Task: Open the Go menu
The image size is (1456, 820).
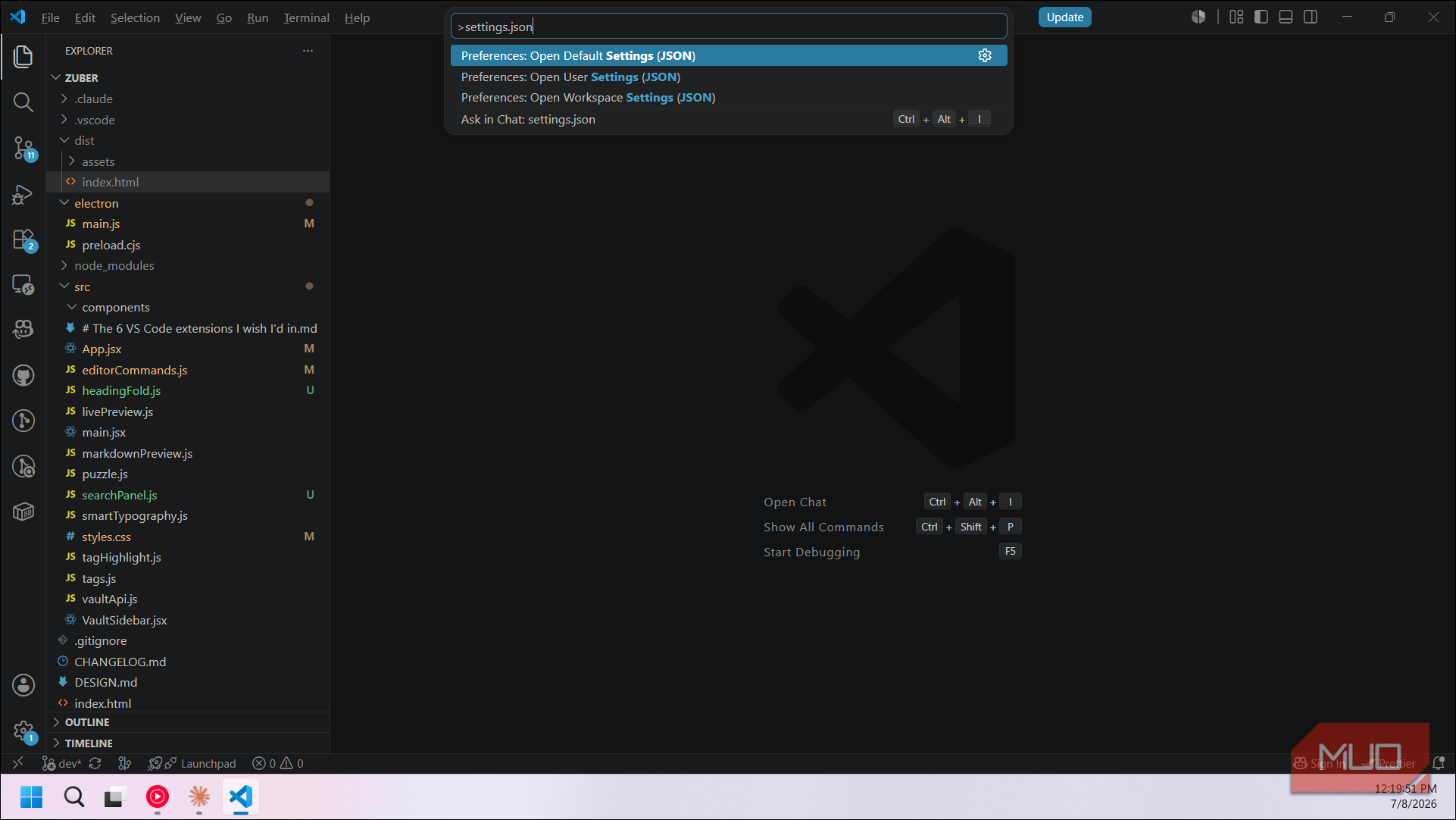Action: point(224,17)
